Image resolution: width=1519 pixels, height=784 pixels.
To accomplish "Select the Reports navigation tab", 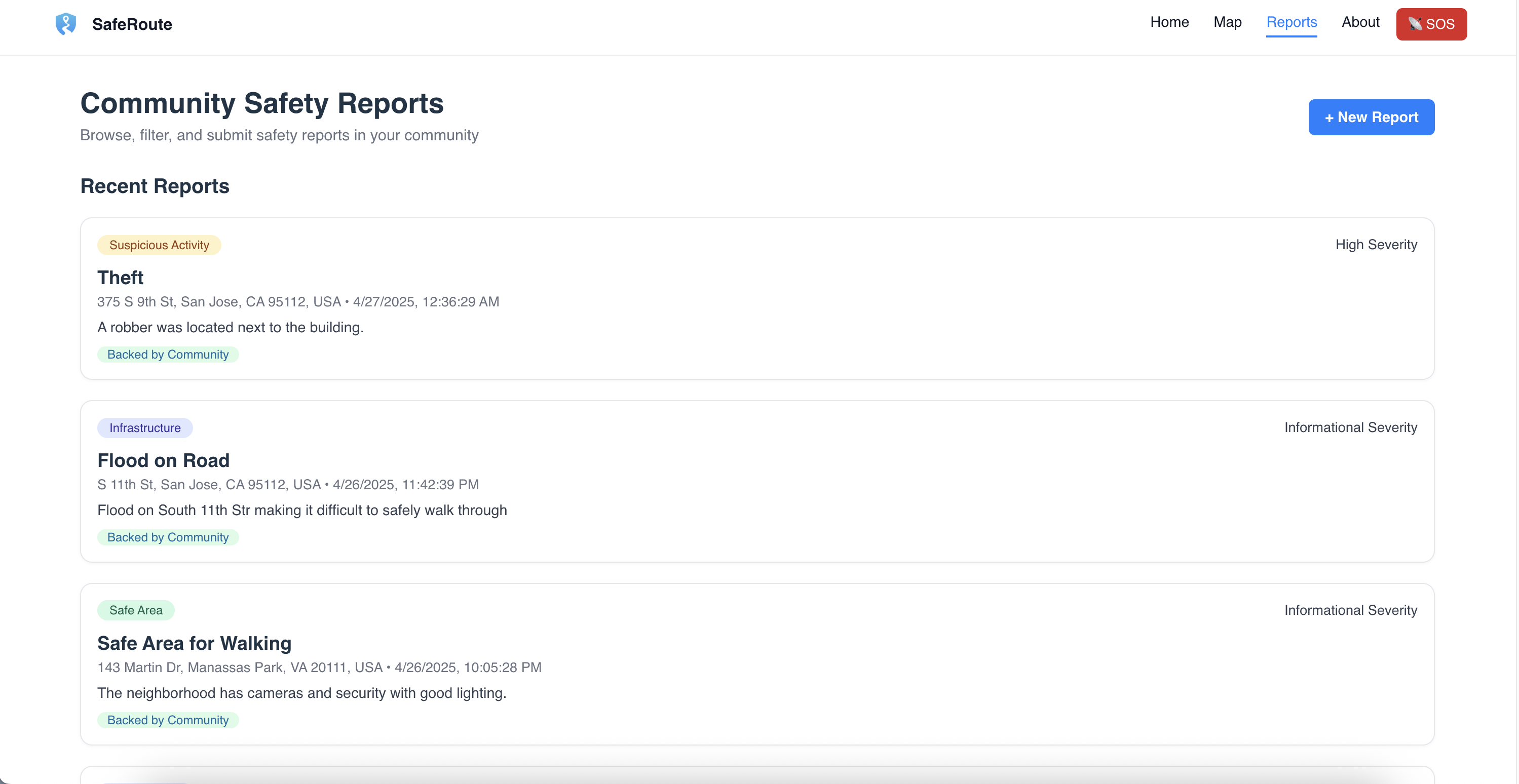I will point(1291,22).
